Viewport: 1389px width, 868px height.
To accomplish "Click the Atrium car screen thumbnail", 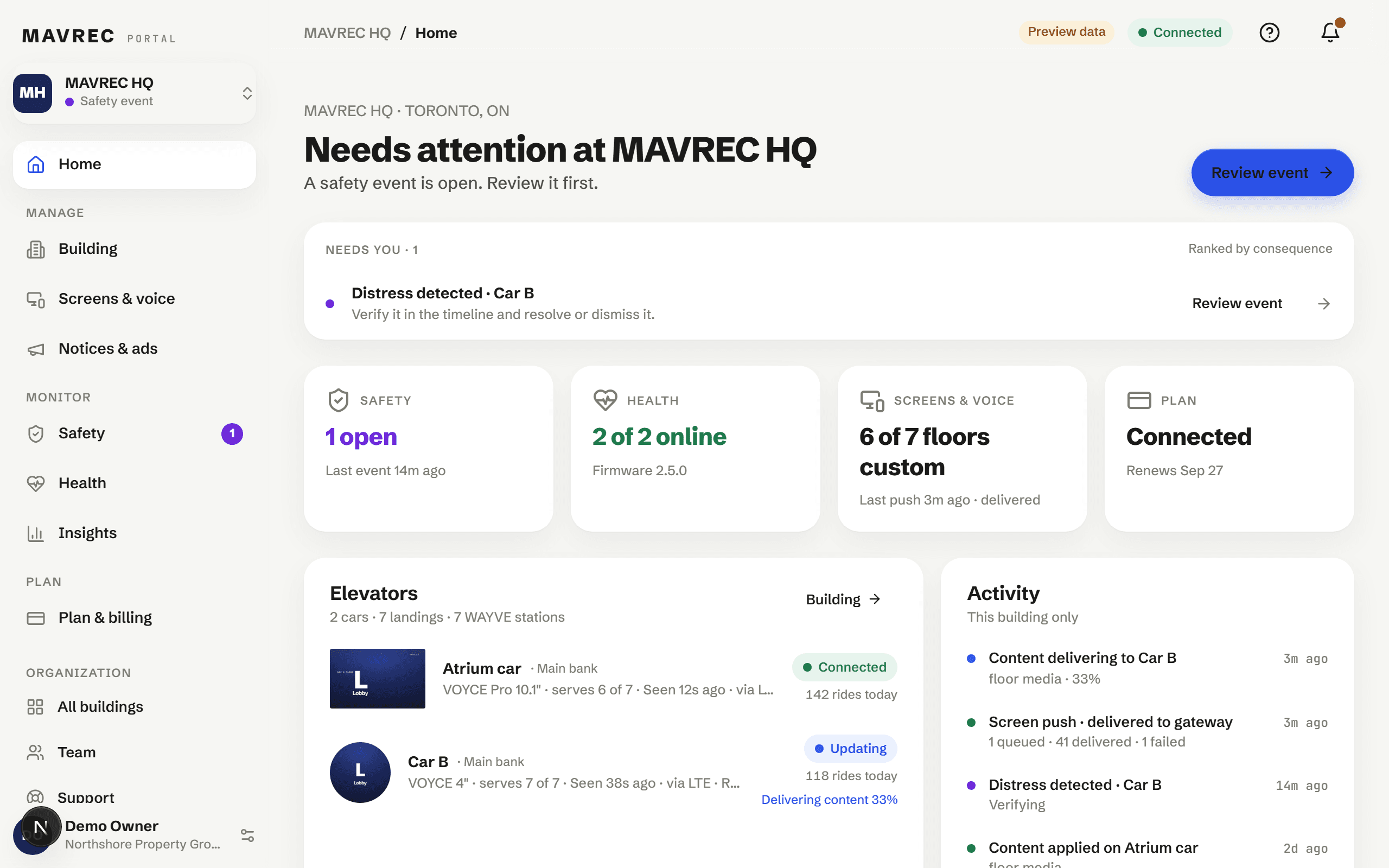I will 377,679.
